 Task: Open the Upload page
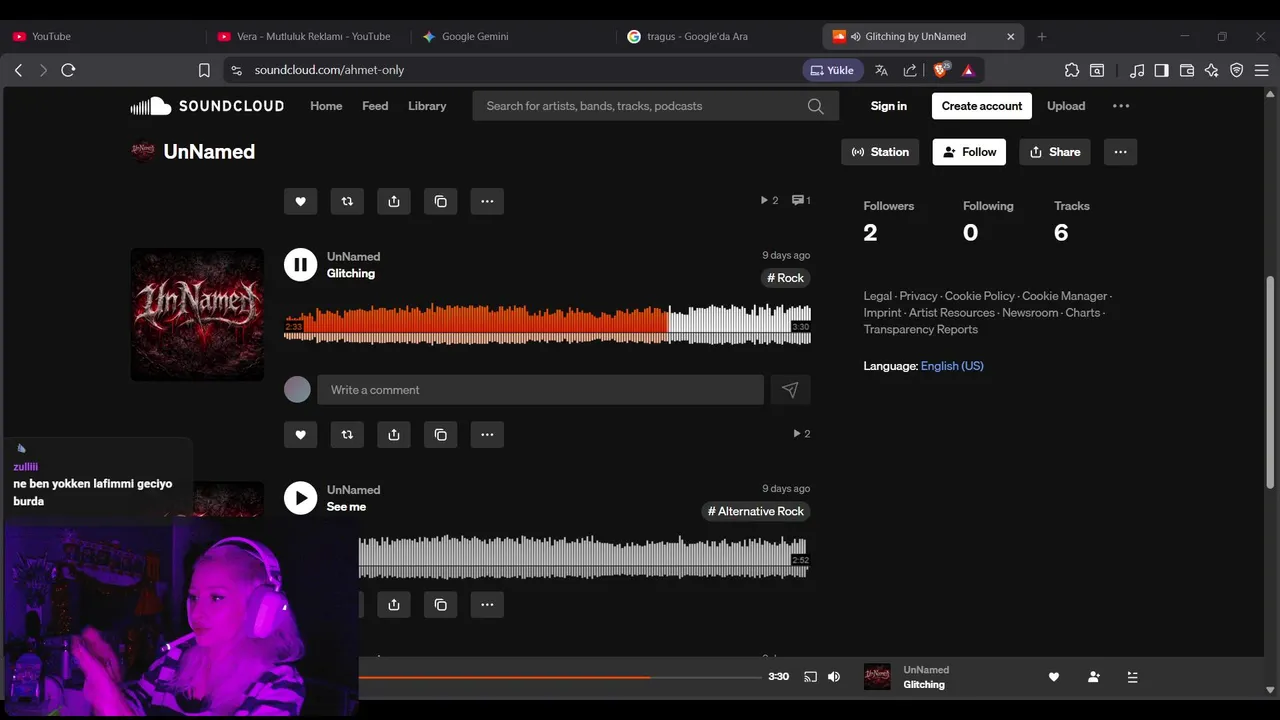(1066, 106)
